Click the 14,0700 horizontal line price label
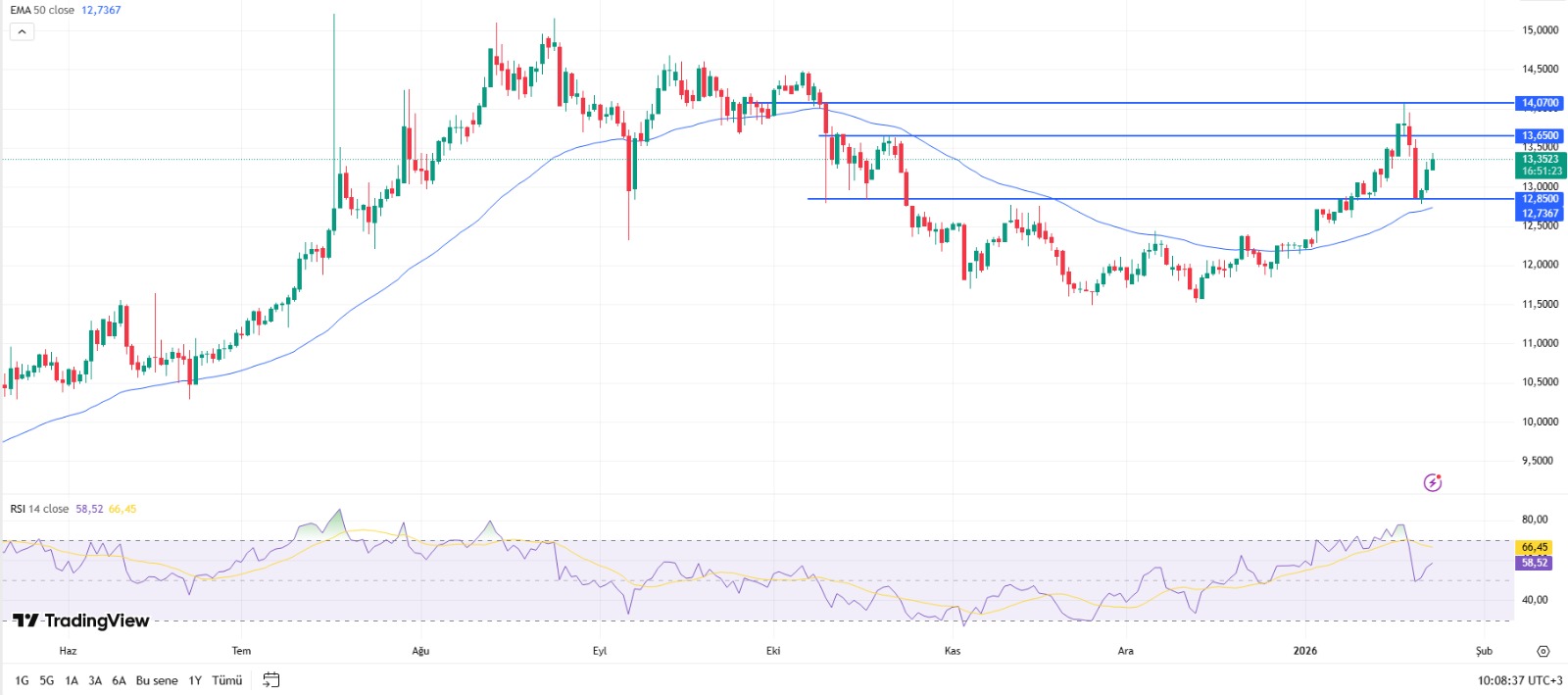Viewport: 1568px width, 695px height. coord(1540,103)
